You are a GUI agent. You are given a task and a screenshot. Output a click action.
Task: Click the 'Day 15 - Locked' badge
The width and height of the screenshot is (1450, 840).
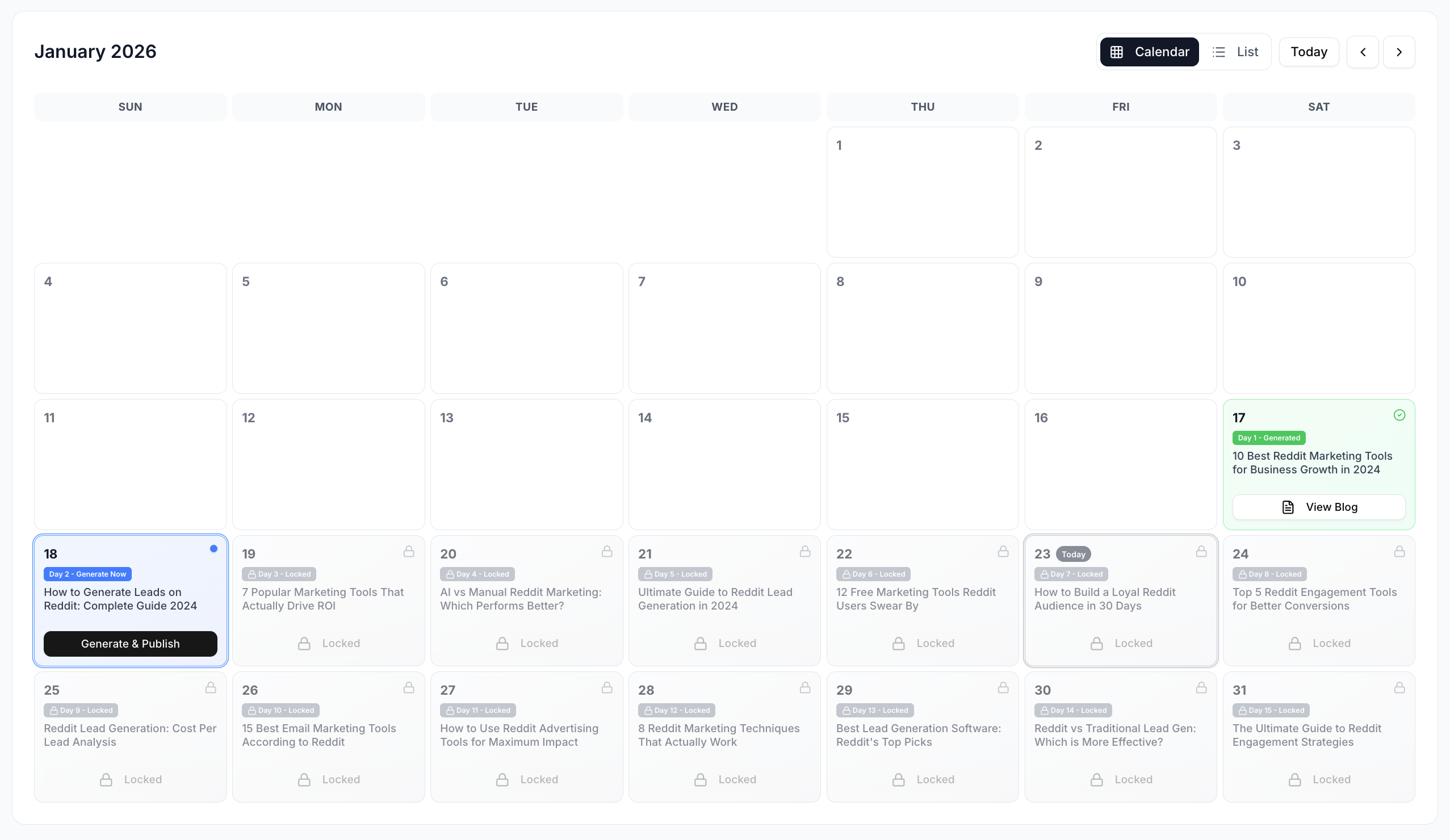(x=1271, y=711)
